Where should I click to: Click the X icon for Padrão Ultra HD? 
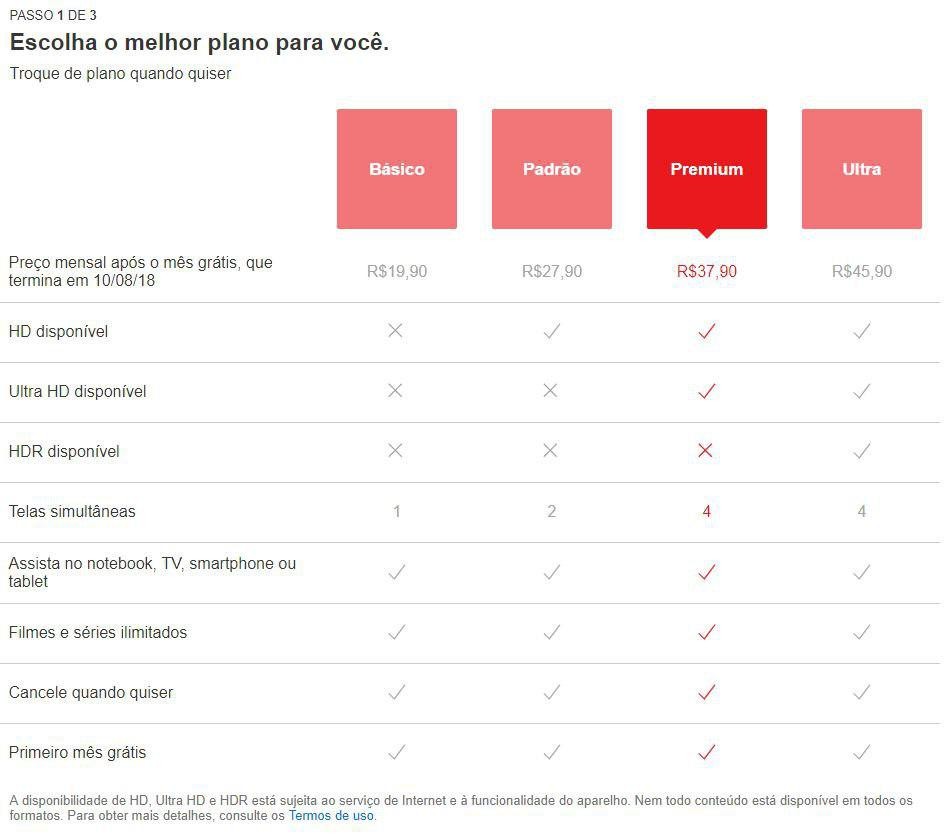pos(551,391)
